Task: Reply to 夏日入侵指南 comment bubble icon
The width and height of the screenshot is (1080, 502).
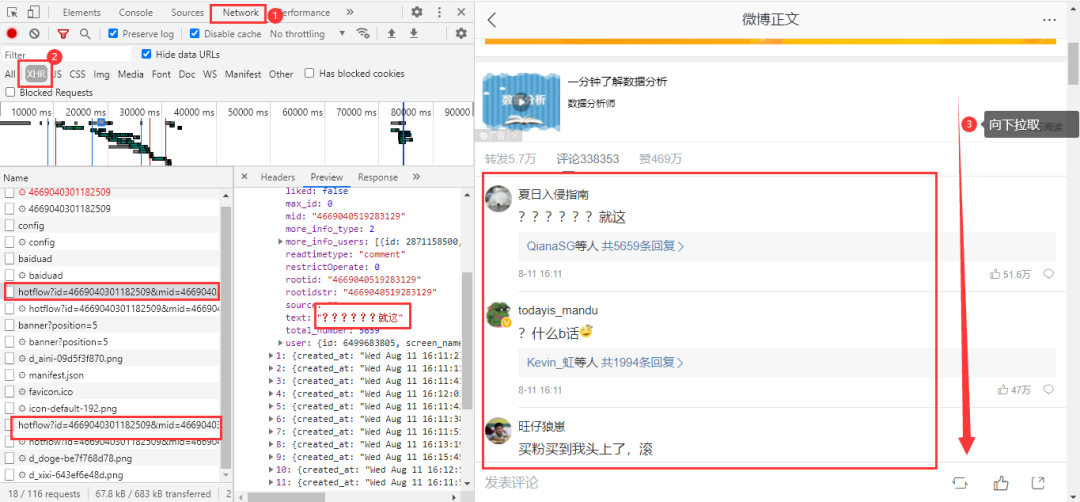Action: 1048,274
